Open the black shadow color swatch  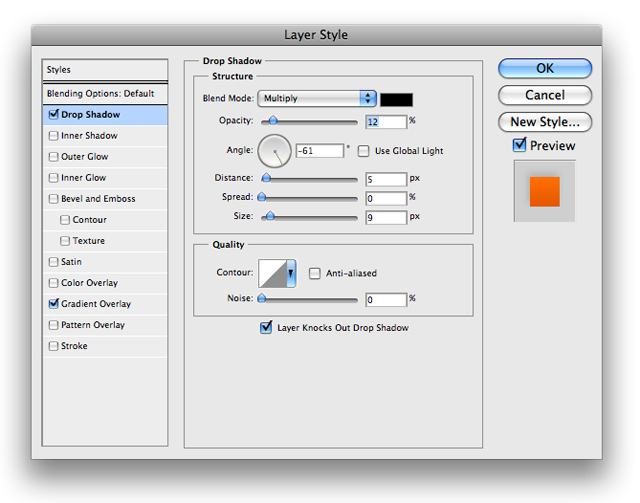click(396, 100)
